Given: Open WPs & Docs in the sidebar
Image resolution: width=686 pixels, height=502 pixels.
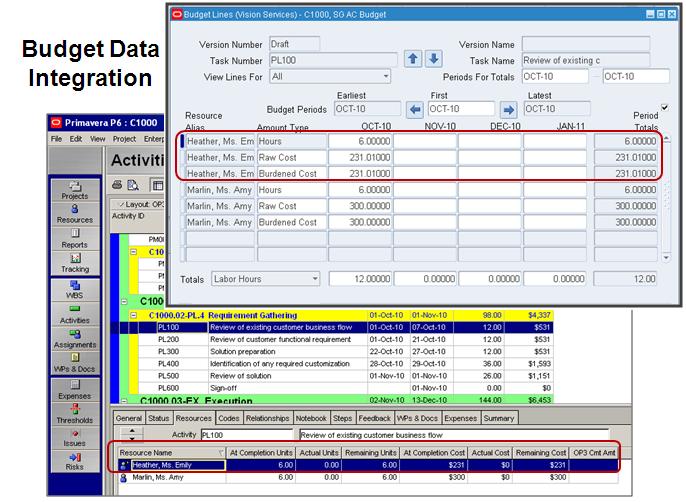Looking at the screenshot, I should (75, 363).
